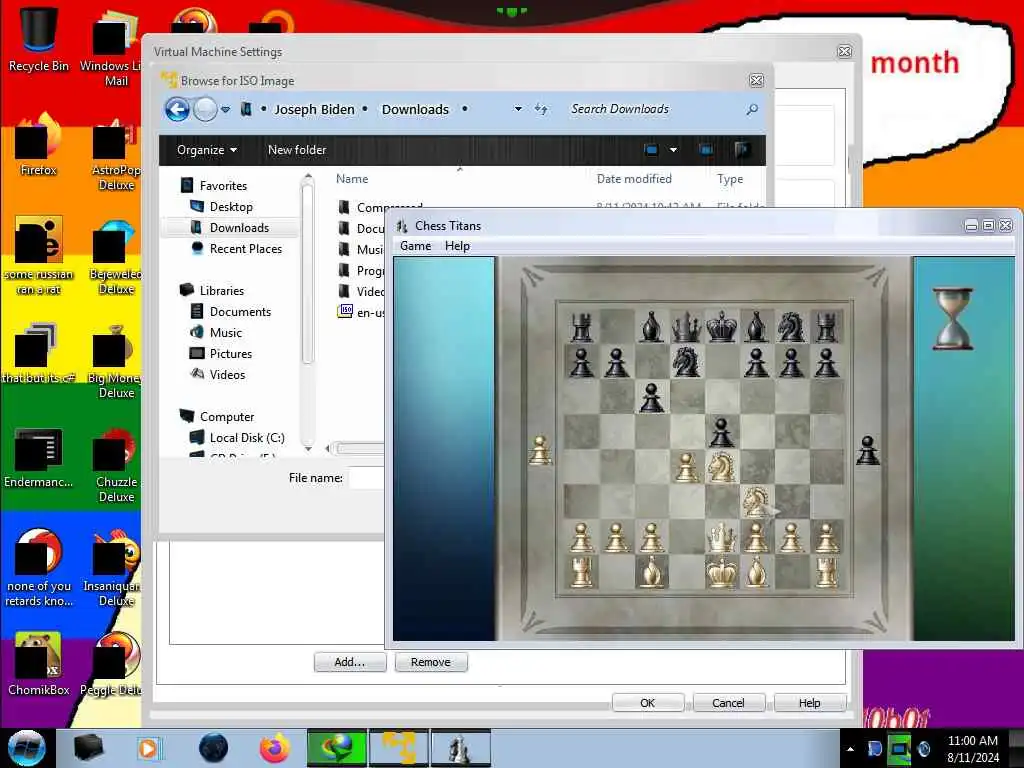The height and width of the screenshot is (768, 1024).
Task: Open the Chuzzle Deluxe desktop icon
Action: tap(116, 464)
